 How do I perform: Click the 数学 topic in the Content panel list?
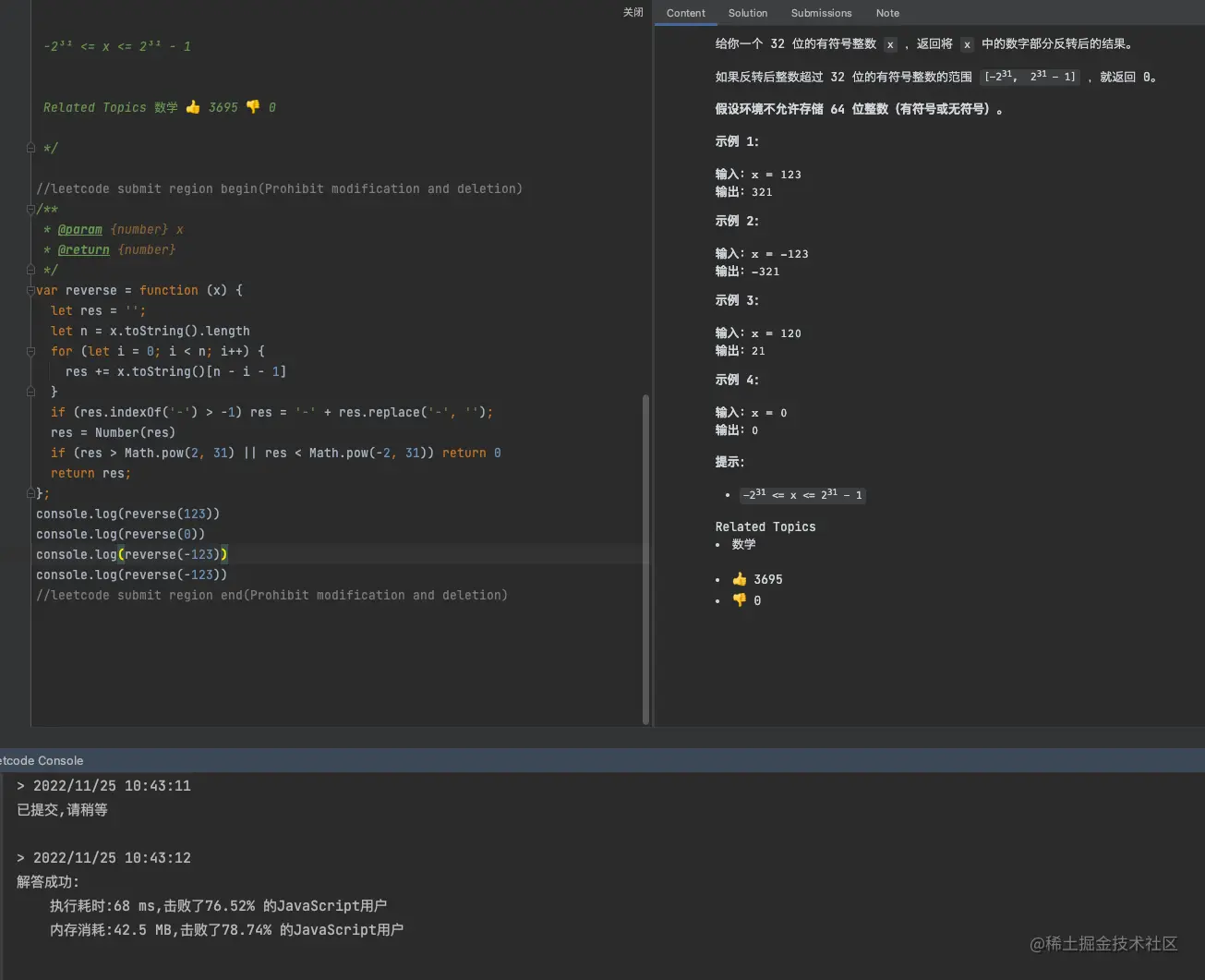(744, 544)
